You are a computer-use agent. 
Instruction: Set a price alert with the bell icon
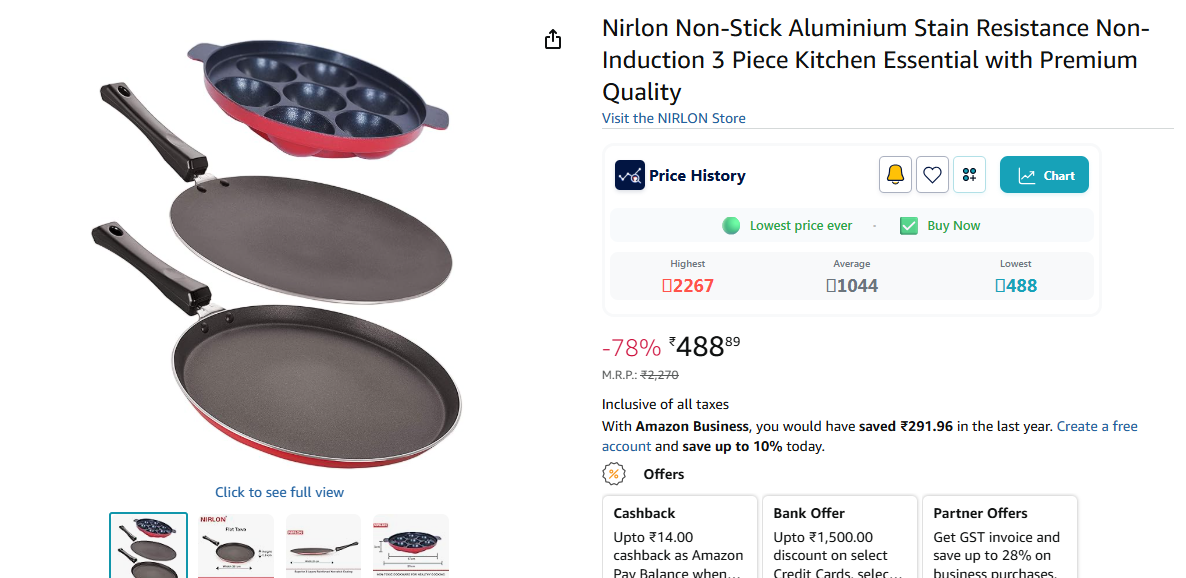click(895, 175)
